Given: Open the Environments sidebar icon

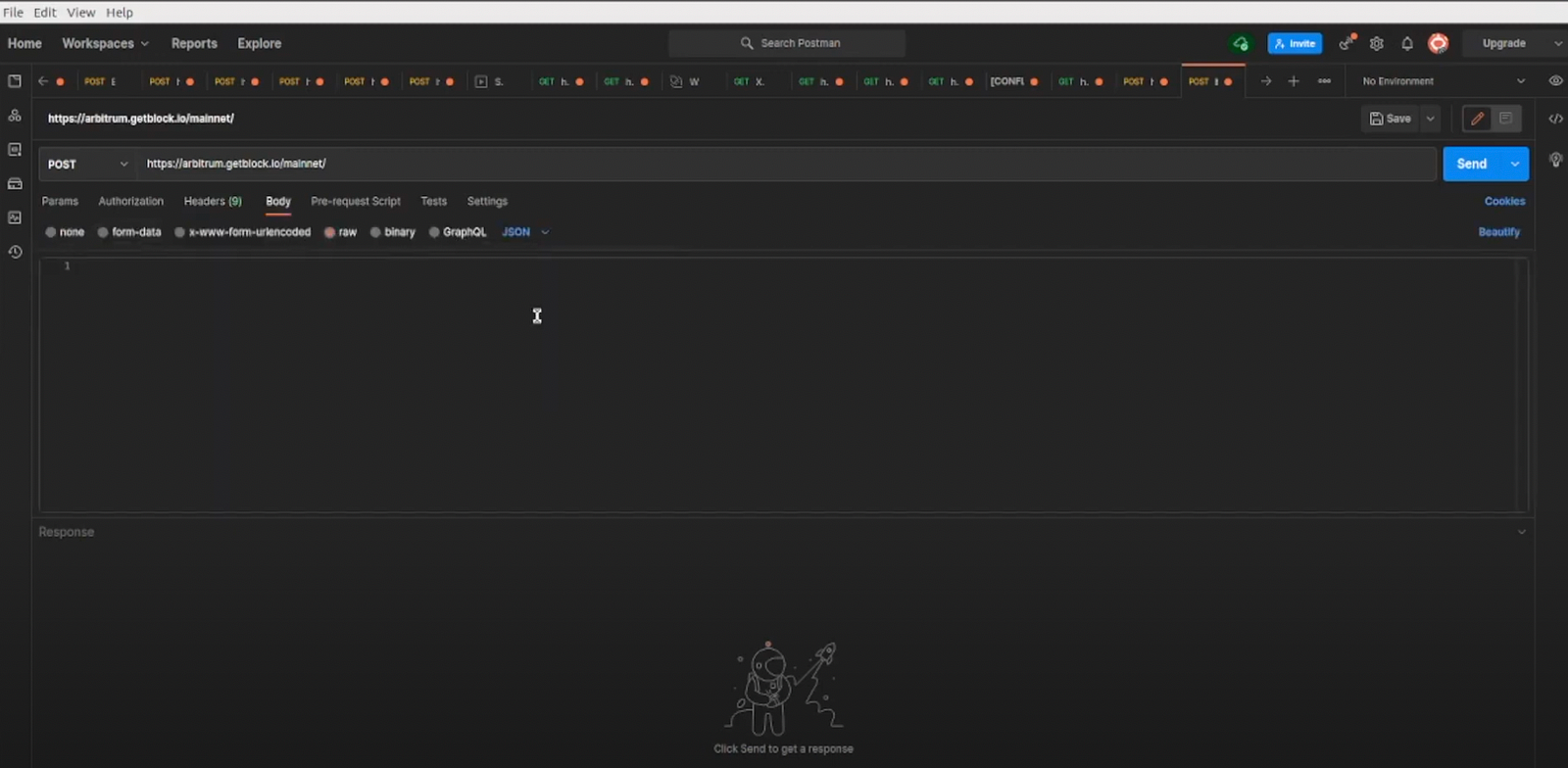Looking at the screenshot, I should tap(15, 150).
